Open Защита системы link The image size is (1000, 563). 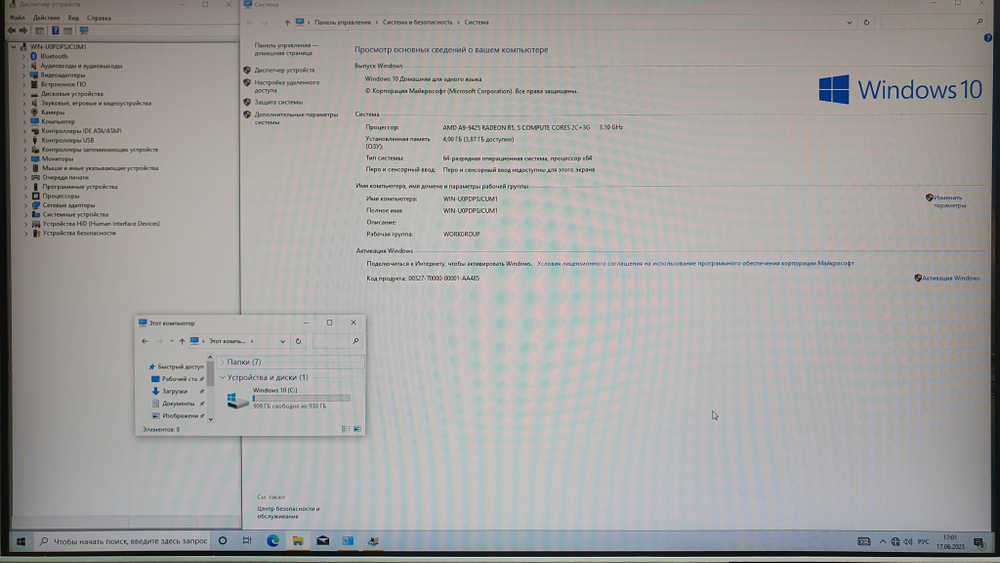279,102
